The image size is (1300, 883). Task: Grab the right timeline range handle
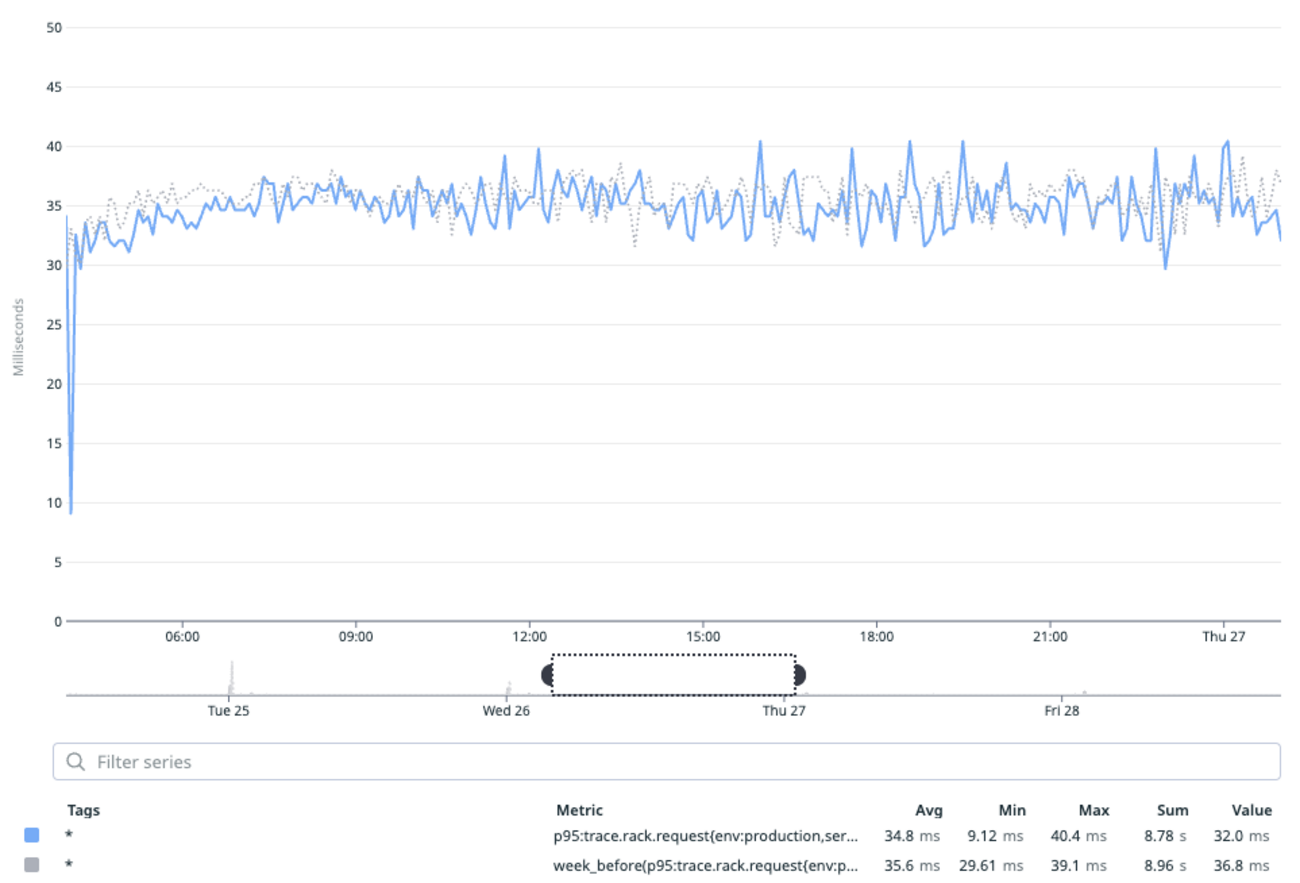800,675
